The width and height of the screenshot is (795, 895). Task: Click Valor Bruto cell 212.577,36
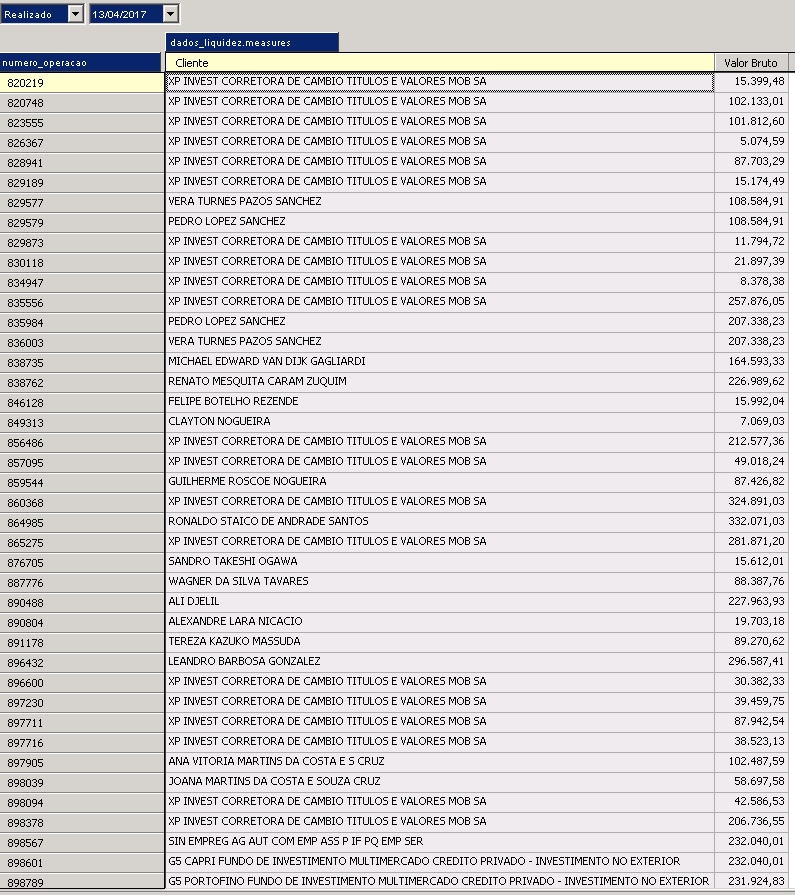pos(751,441)
